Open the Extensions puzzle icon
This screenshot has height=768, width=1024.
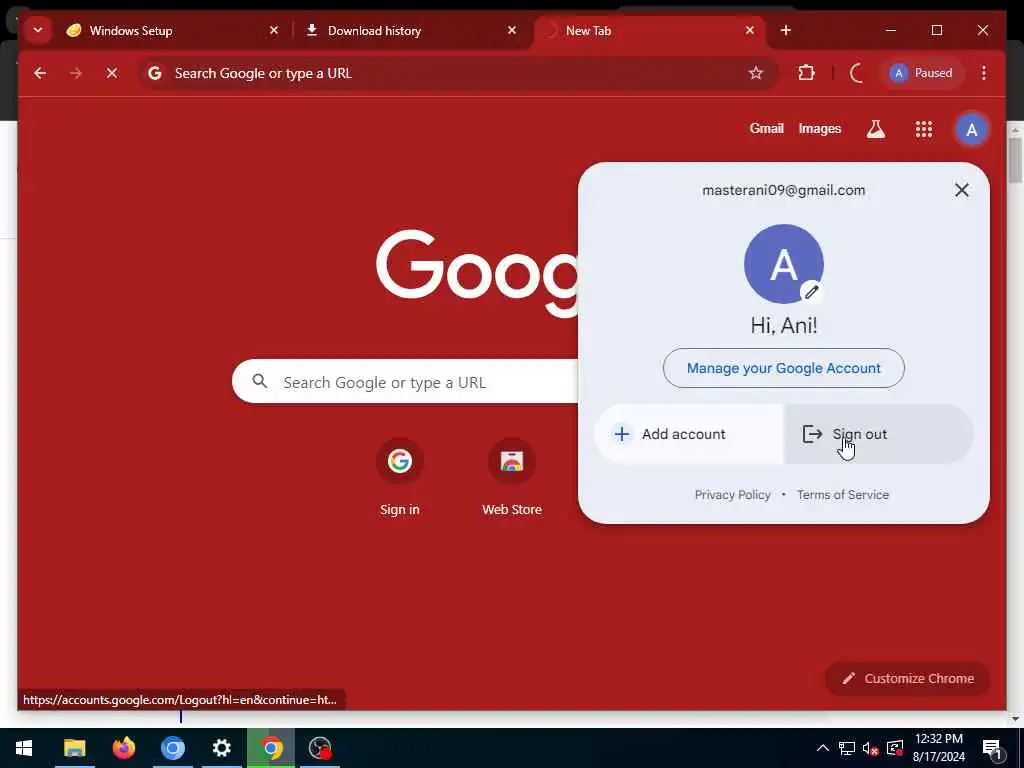tap(807, 73)
